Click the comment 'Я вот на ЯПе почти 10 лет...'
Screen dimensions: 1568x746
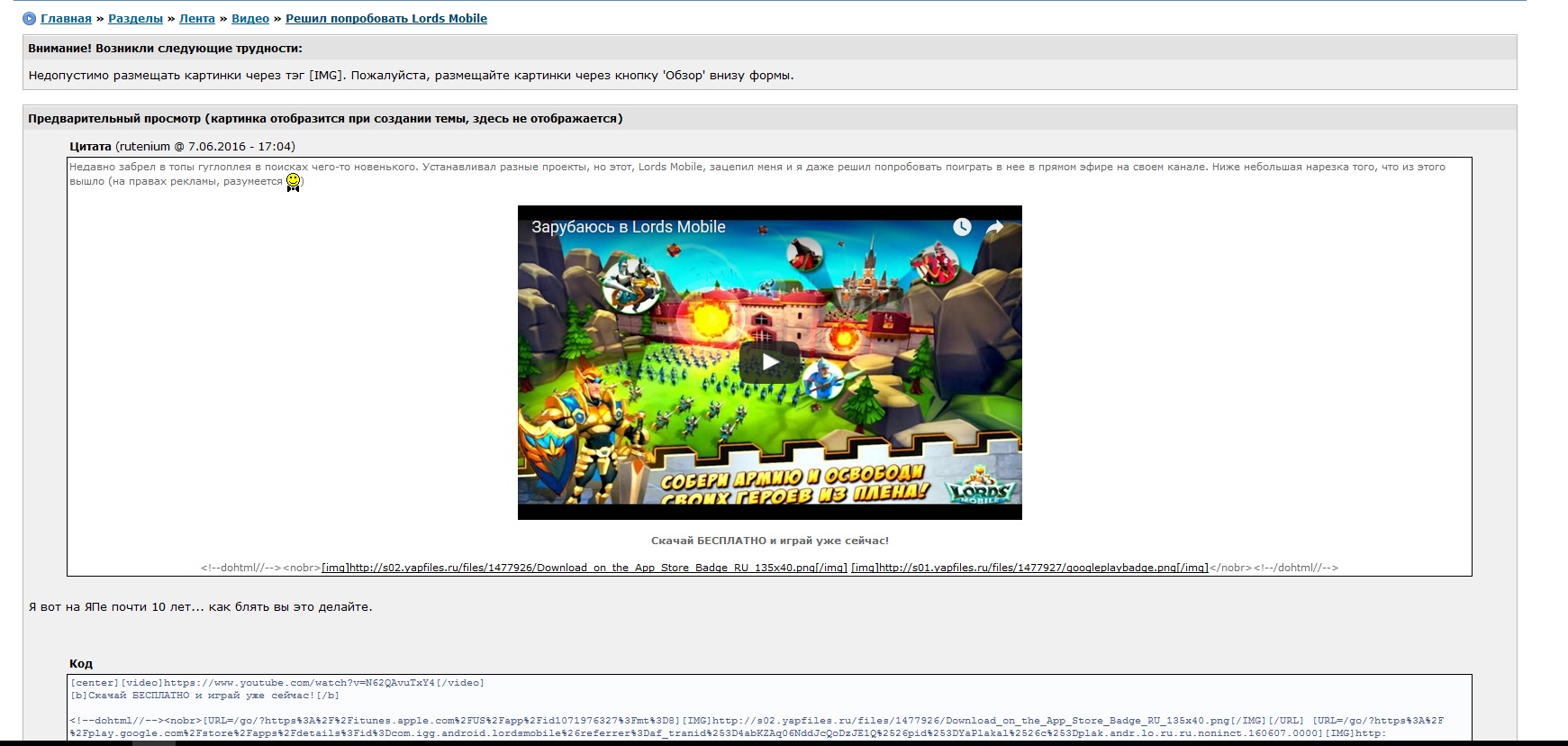click(x=200, y=607)
